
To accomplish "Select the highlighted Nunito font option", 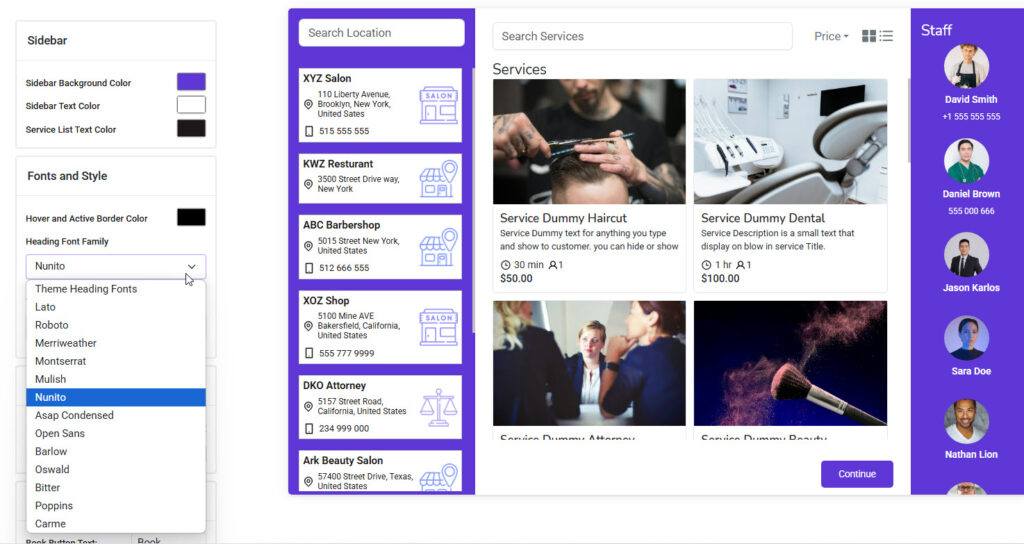I will pyautogui.click(x=116, y=397).
